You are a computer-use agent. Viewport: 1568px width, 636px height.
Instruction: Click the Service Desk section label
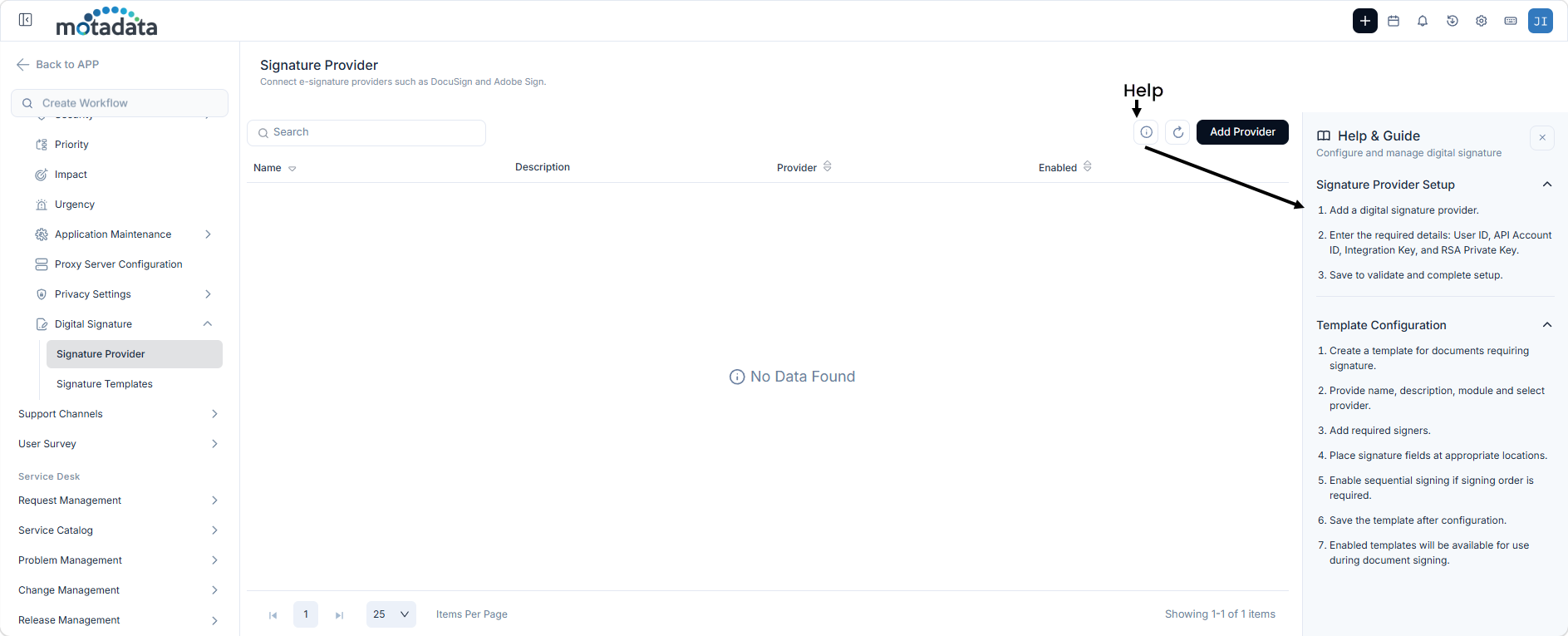tap(49, 477)
